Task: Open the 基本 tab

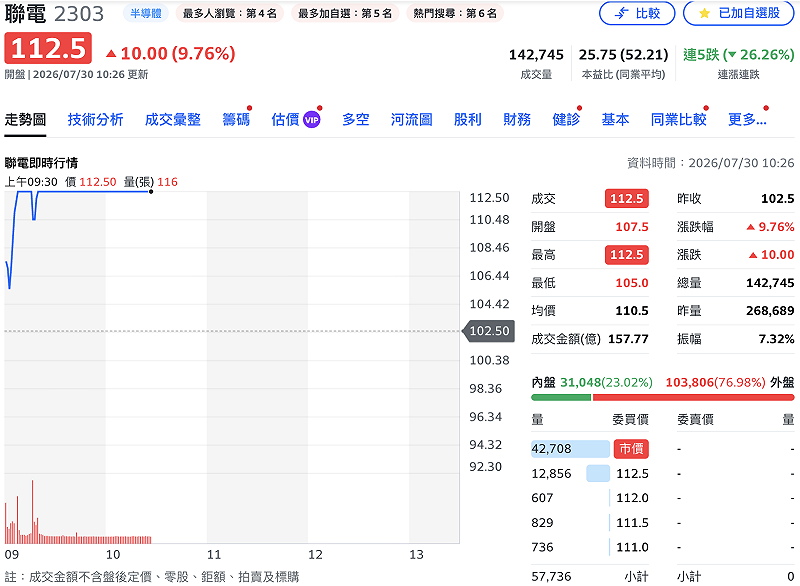Action: coord(615,119)
